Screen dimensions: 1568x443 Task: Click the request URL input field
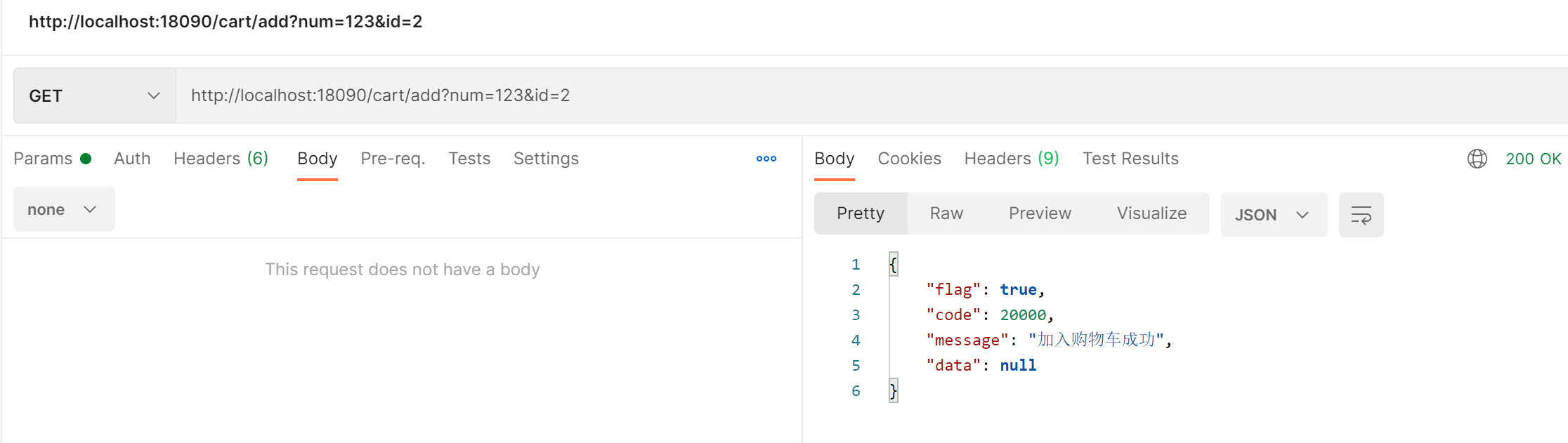click(x=843, y=95)
